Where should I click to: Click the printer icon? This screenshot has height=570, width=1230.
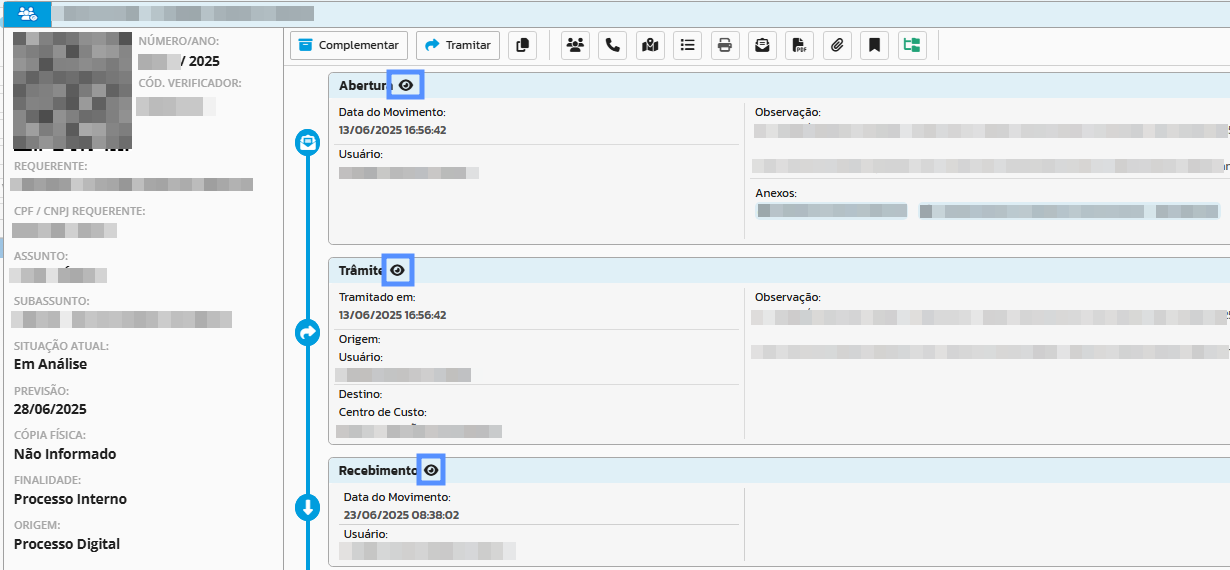coord(725,45)
